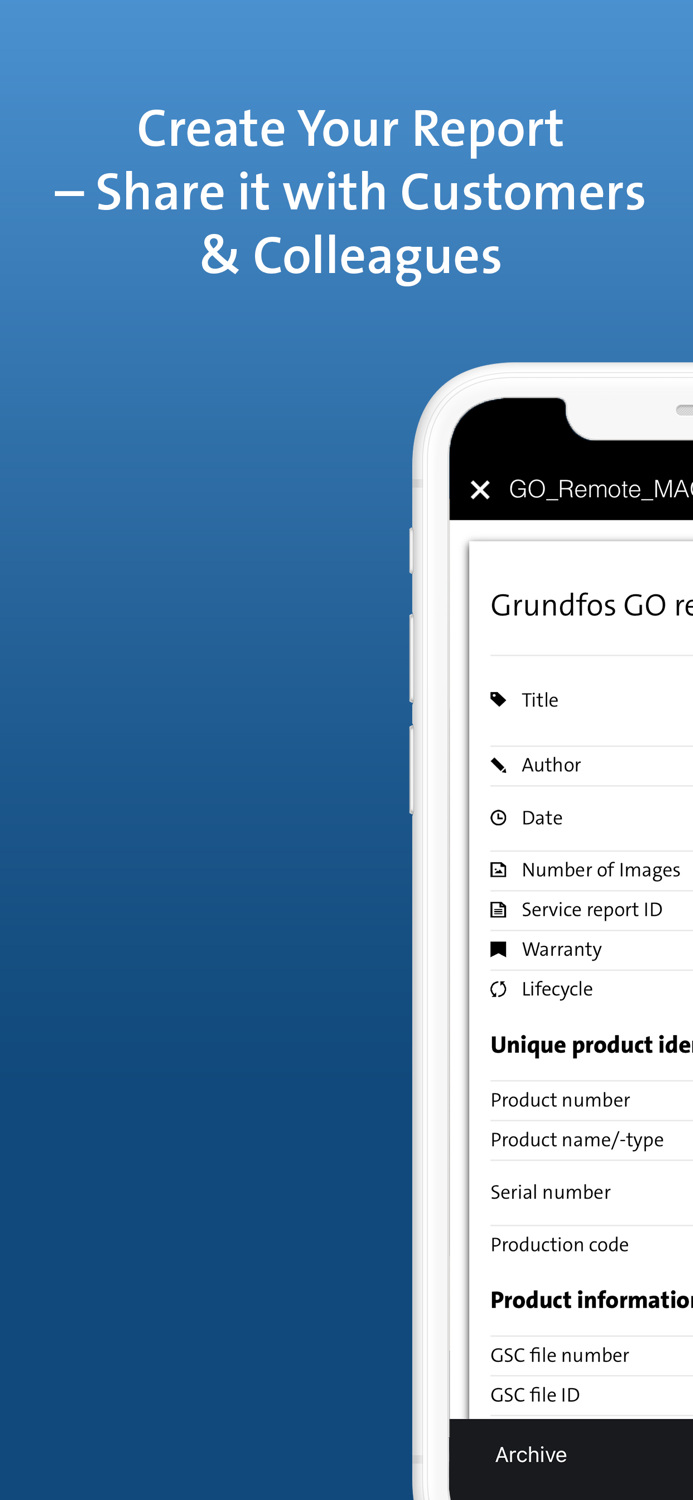This screenshot has width=693, height=1500.
Task: Select the 'Service report ID' label
Action: pos(592,909)
